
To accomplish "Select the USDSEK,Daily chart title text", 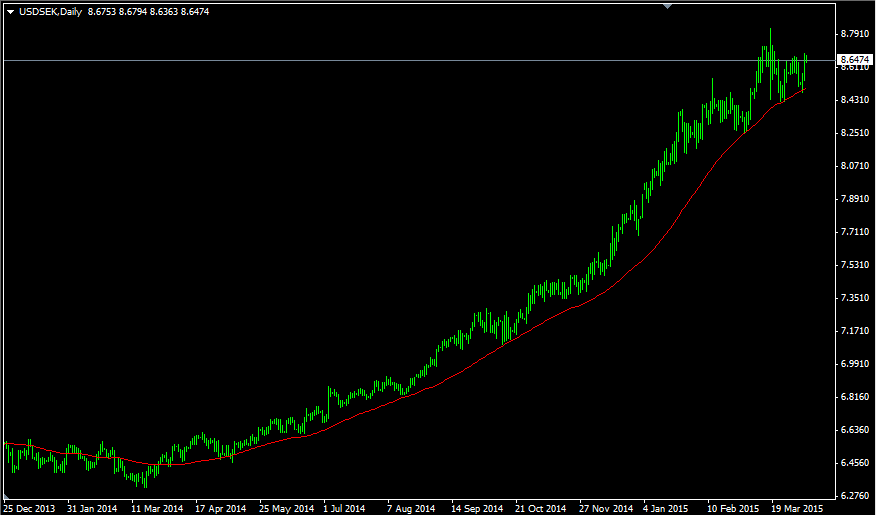I will point(50,11).
